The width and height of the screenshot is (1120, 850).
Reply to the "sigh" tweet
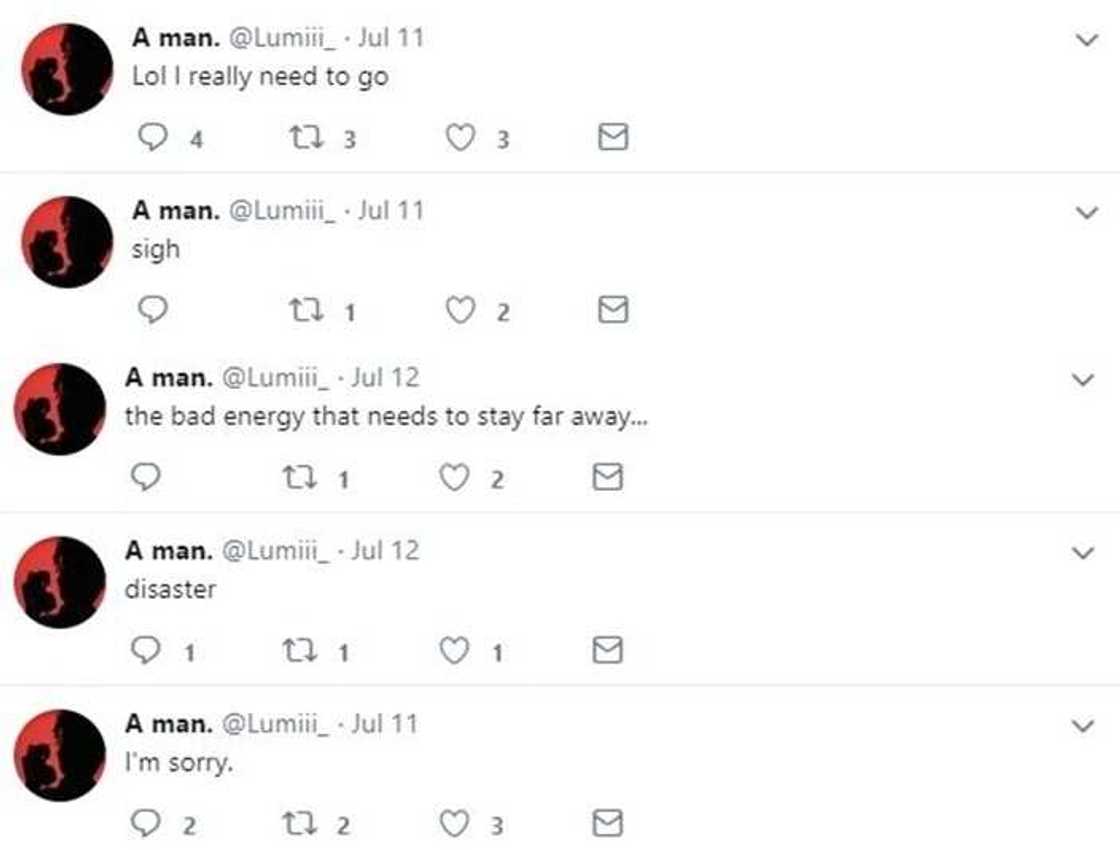151,311
